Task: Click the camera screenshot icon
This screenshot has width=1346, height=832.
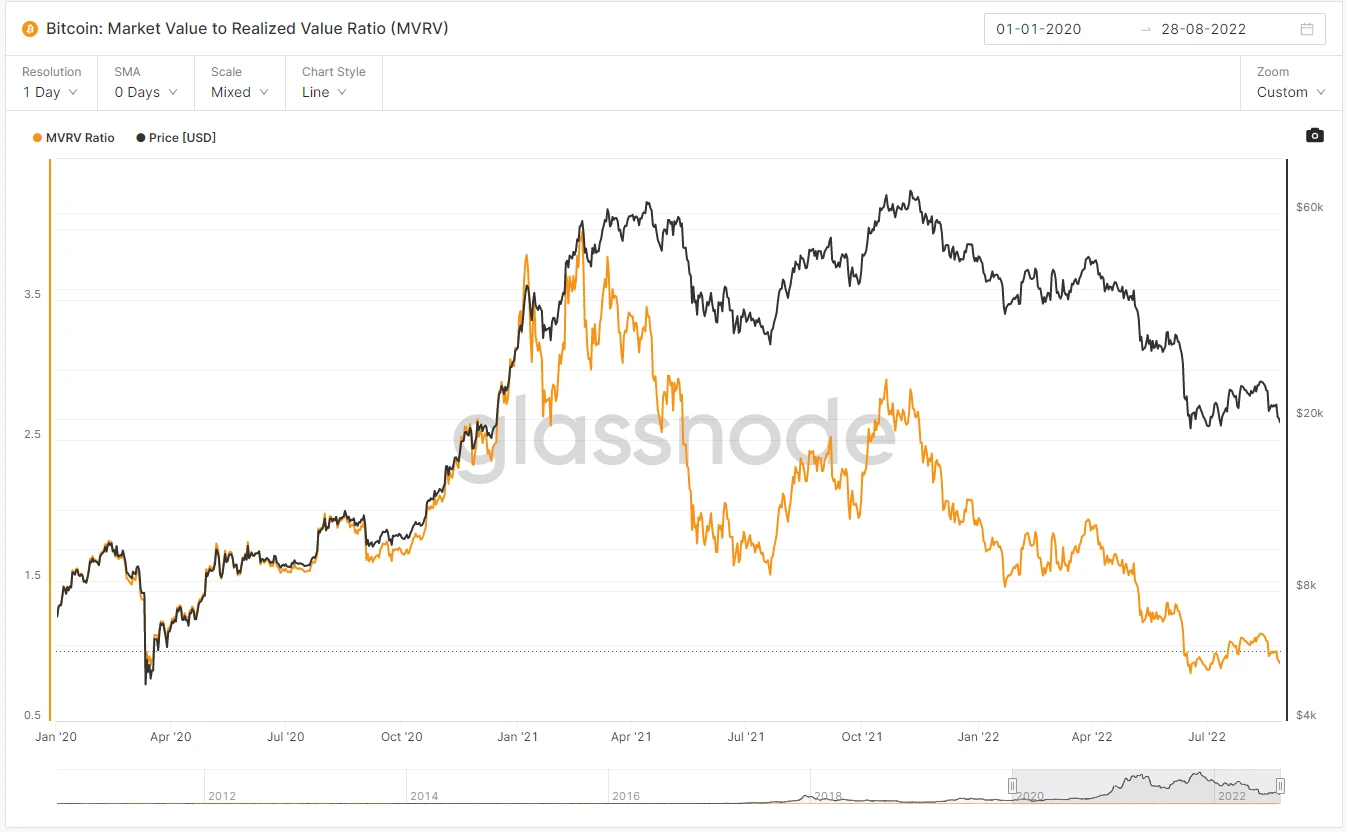Action: click(1315, 136)
